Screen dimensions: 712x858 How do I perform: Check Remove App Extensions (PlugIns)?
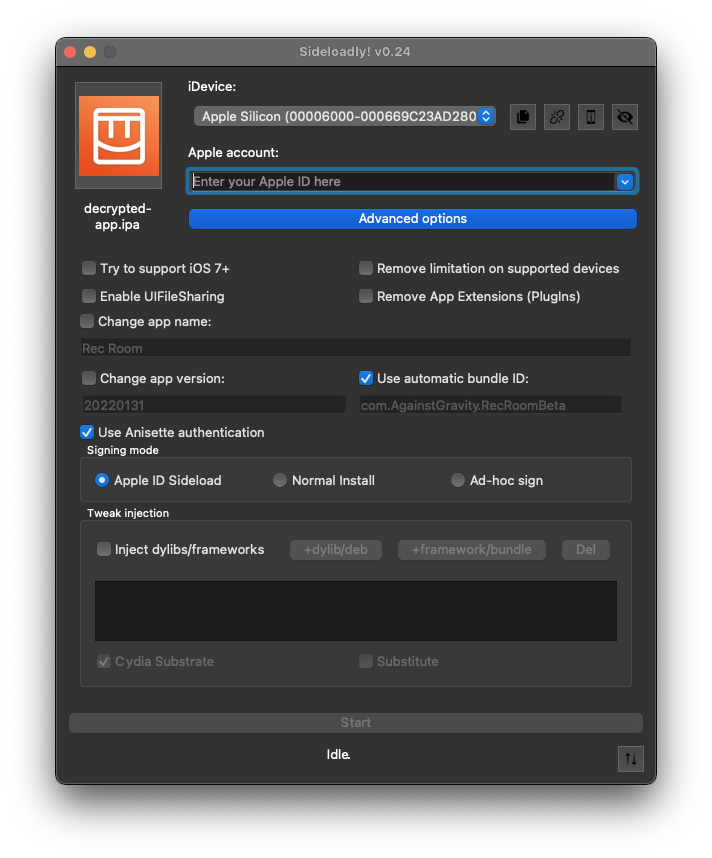tap(366, 297)
